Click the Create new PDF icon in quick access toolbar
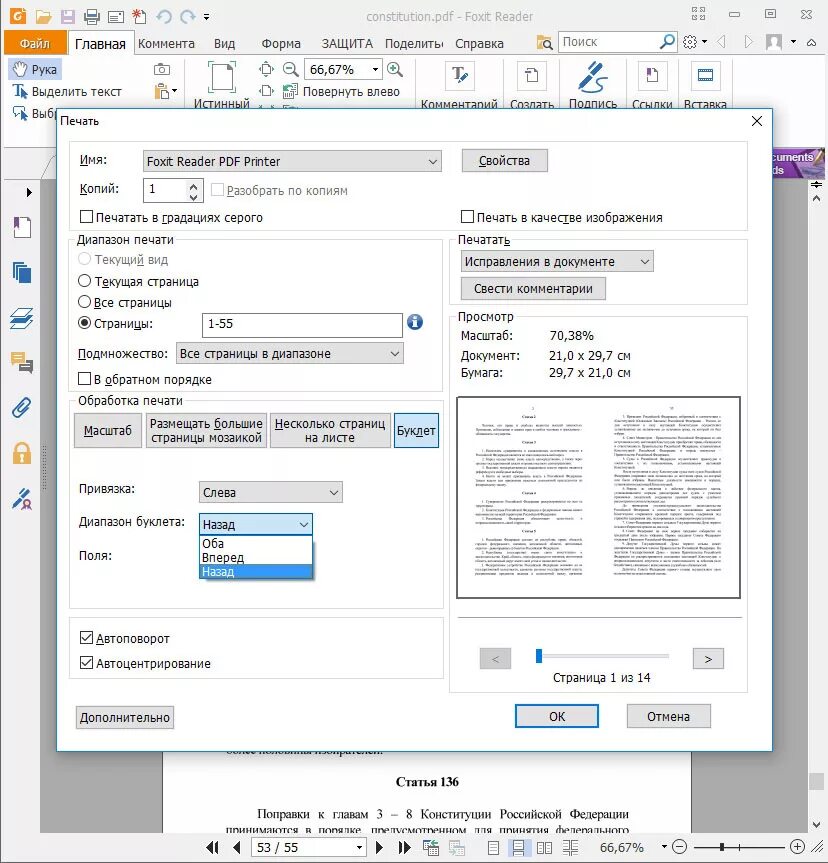 pos(139,17)
